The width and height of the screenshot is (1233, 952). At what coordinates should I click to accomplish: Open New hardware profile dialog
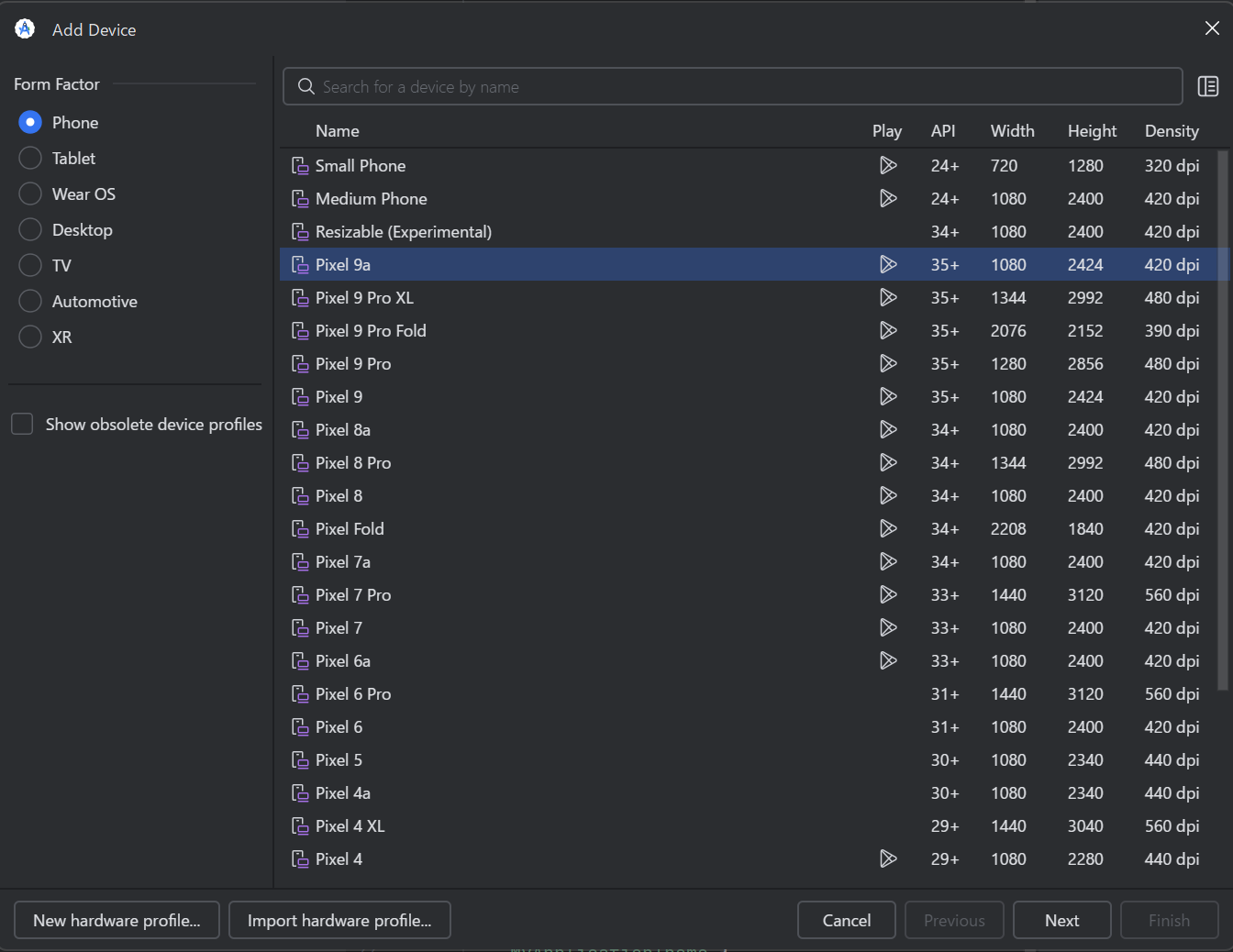tap(117, 920)
